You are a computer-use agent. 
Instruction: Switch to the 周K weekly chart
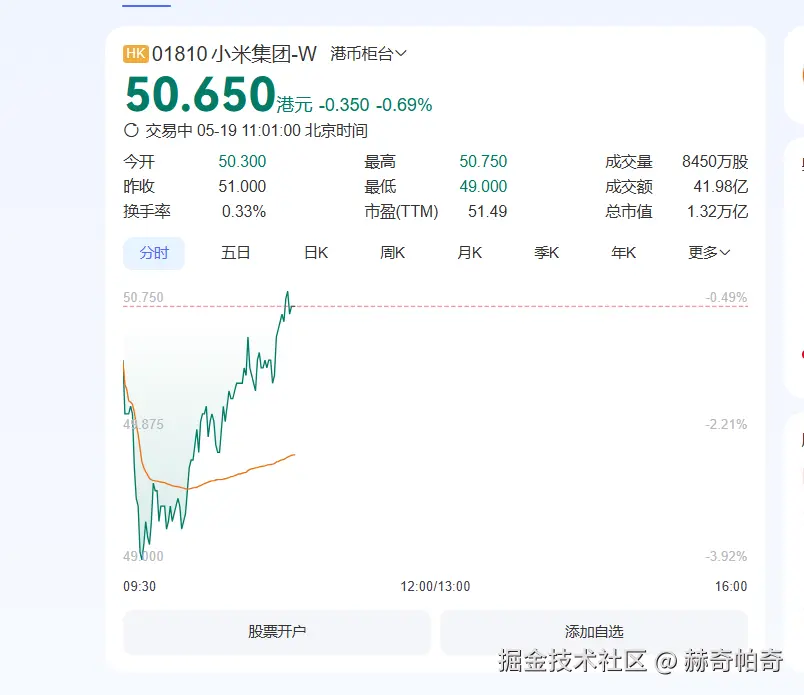[x=391, y=253]
